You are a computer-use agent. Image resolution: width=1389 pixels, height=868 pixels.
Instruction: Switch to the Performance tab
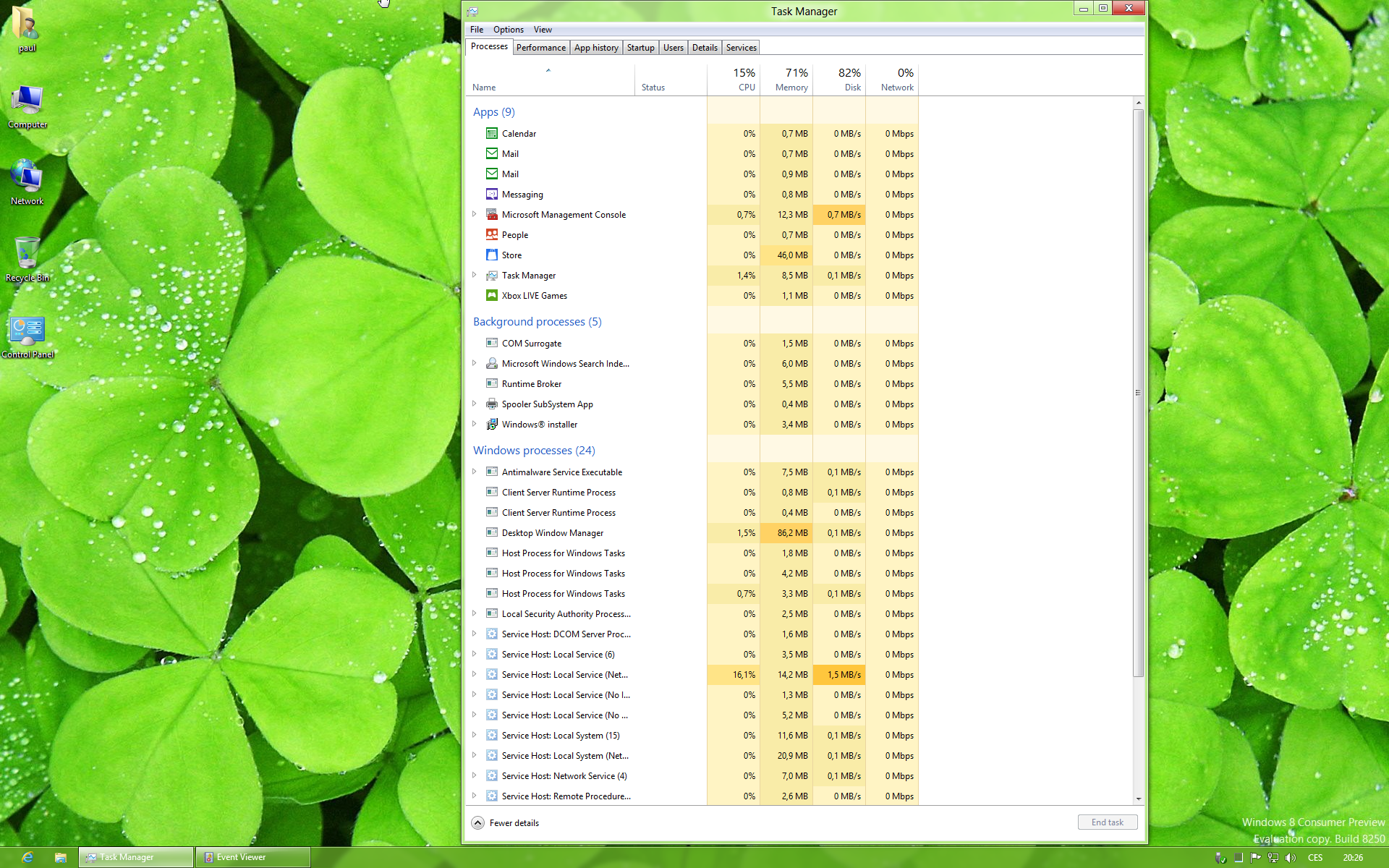(x=541, y=48)
